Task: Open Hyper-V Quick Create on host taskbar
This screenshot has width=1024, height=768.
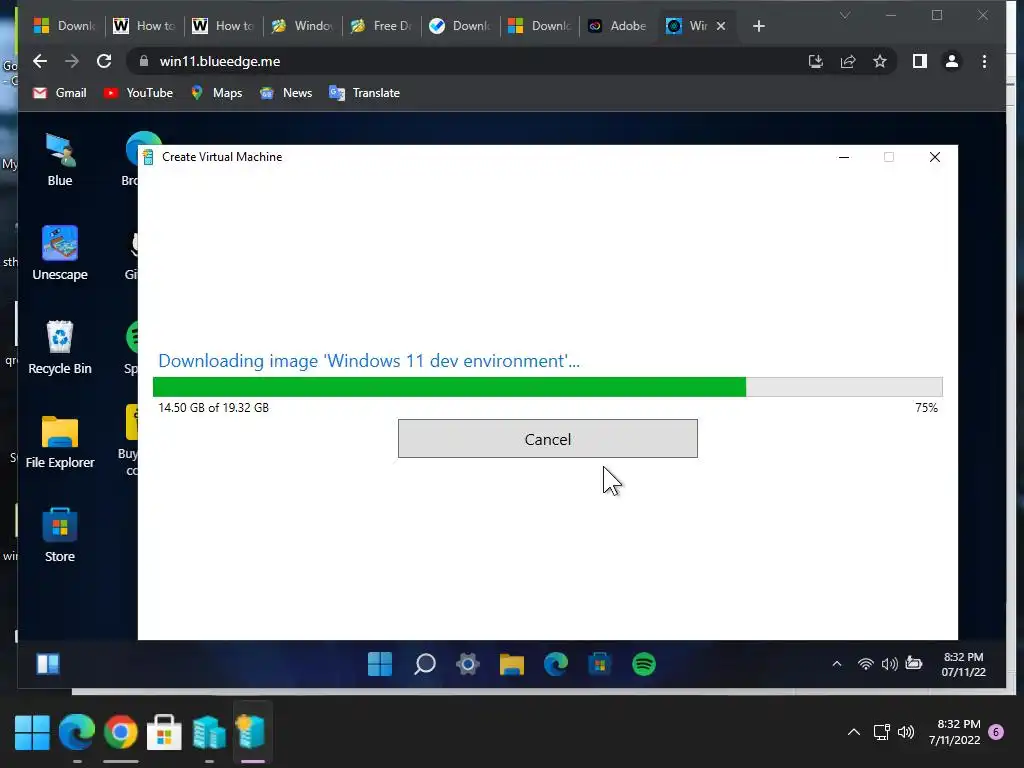Action: click(252, 733)
